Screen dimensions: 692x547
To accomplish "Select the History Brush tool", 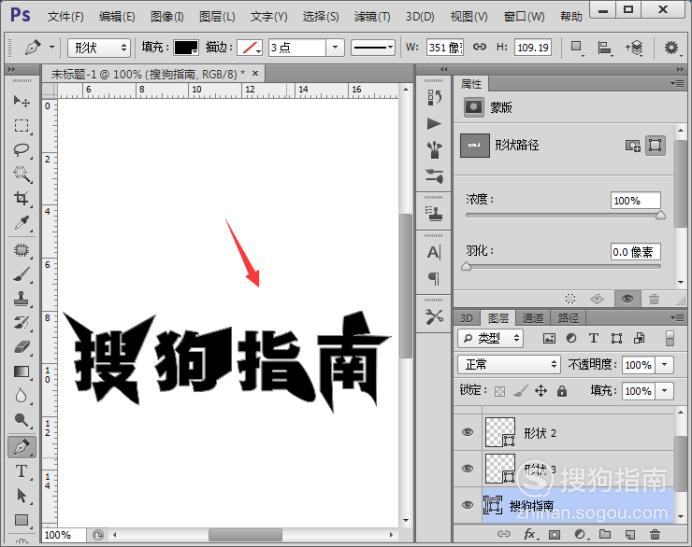I will [x=21, y=323].
